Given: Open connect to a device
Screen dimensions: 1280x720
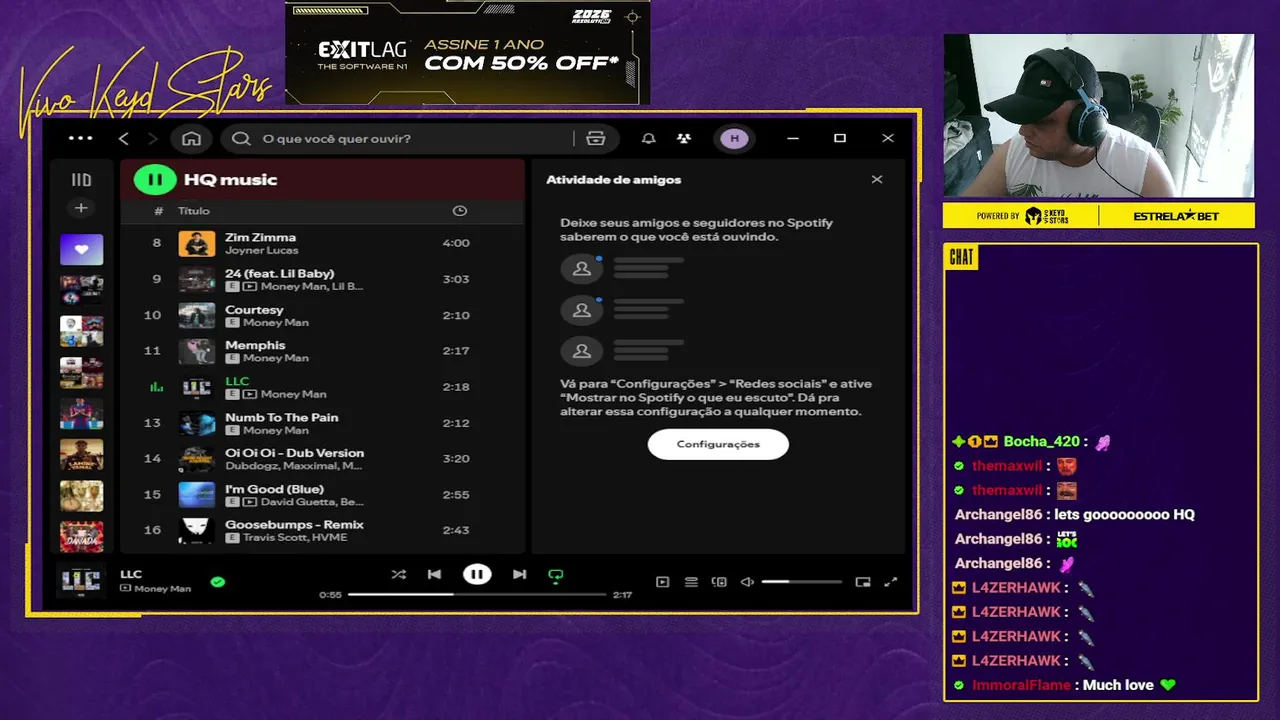Looking at the screenshot, I should click(719, 582).
